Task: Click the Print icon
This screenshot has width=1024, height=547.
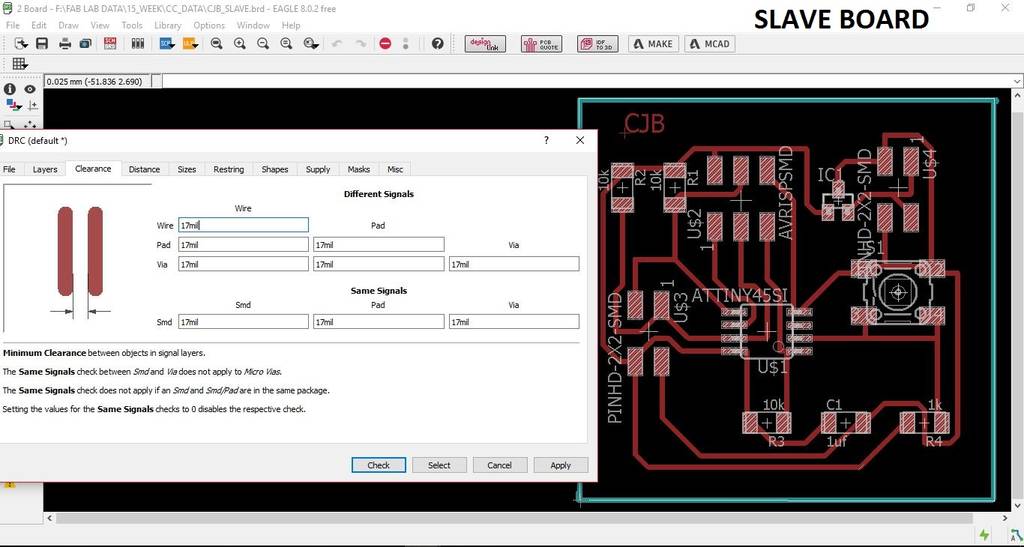Action: coord(65,44)
